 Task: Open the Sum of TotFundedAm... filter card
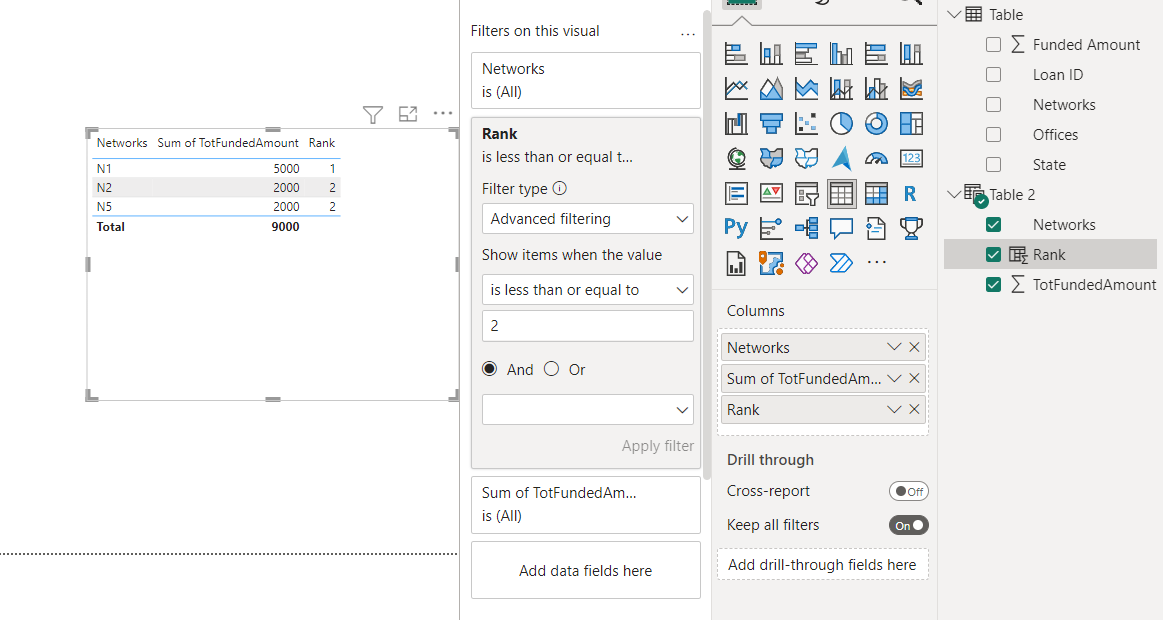(585, 504)
